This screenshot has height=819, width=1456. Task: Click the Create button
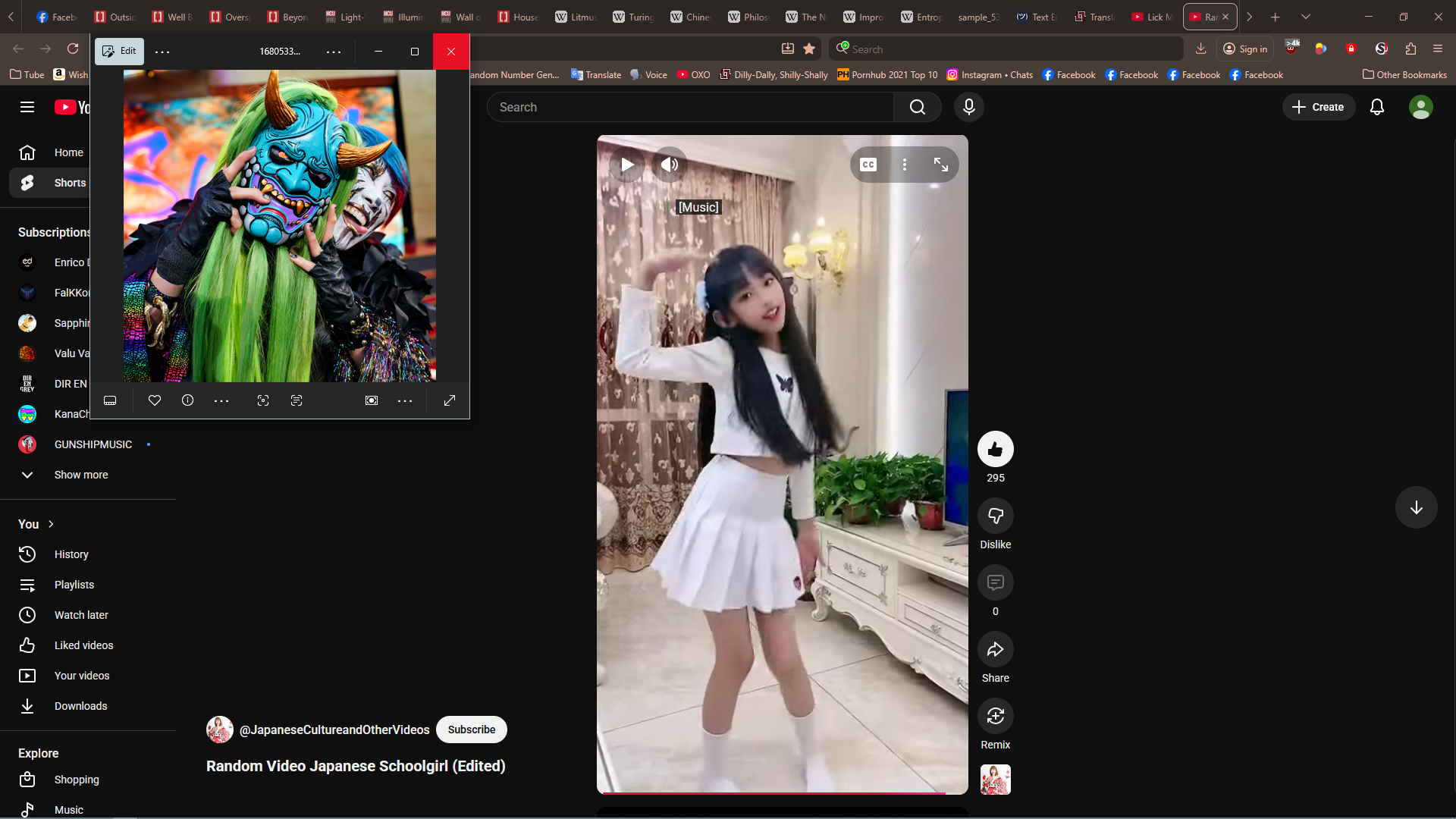point(1318,107)
